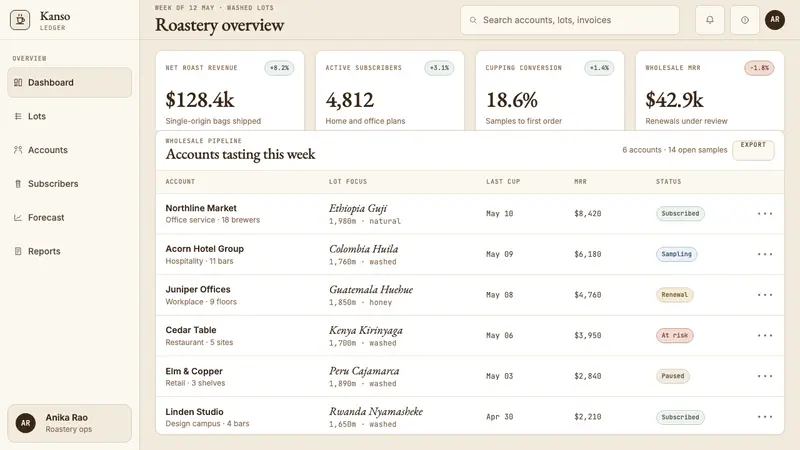Sort by Status column header
This screenshot has width=800, height=450.
668,182
